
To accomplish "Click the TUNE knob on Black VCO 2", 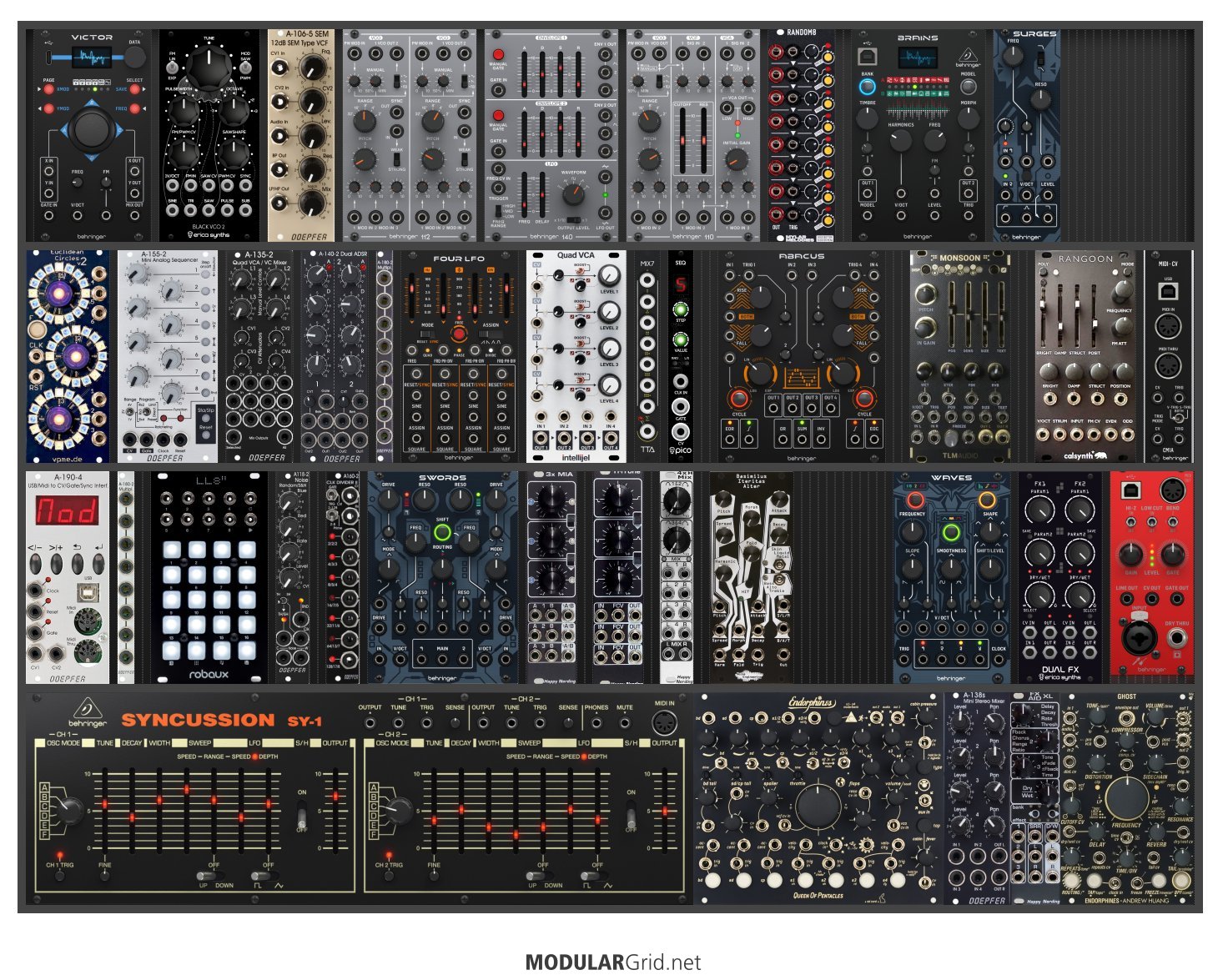I will (209, 68).
